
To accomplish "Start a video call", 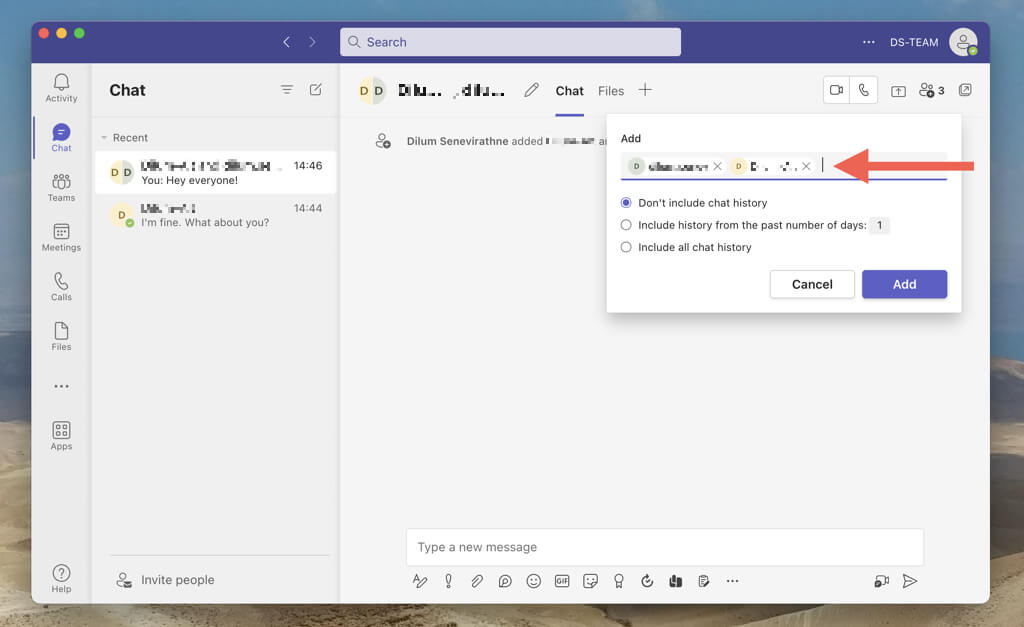I will (x=836, y=90).
